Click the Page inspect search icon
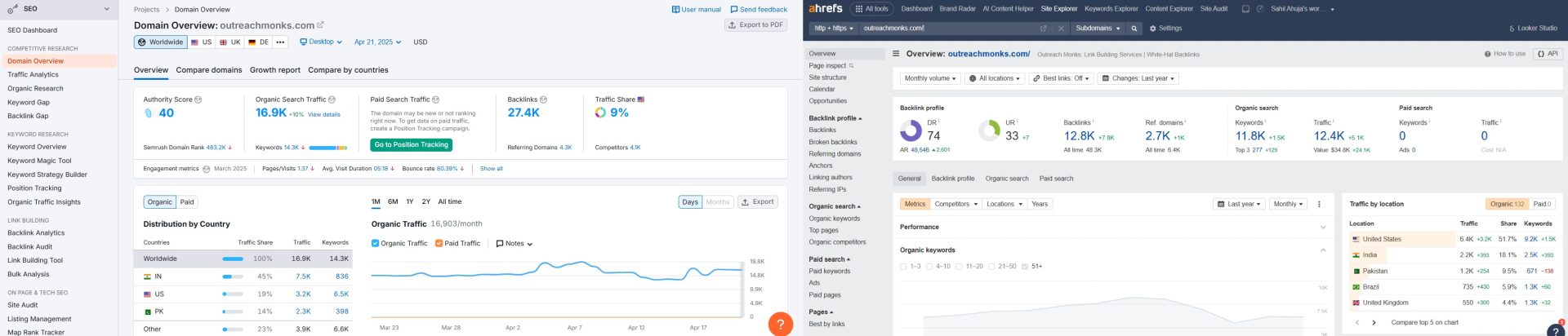 tap(851, 66)
